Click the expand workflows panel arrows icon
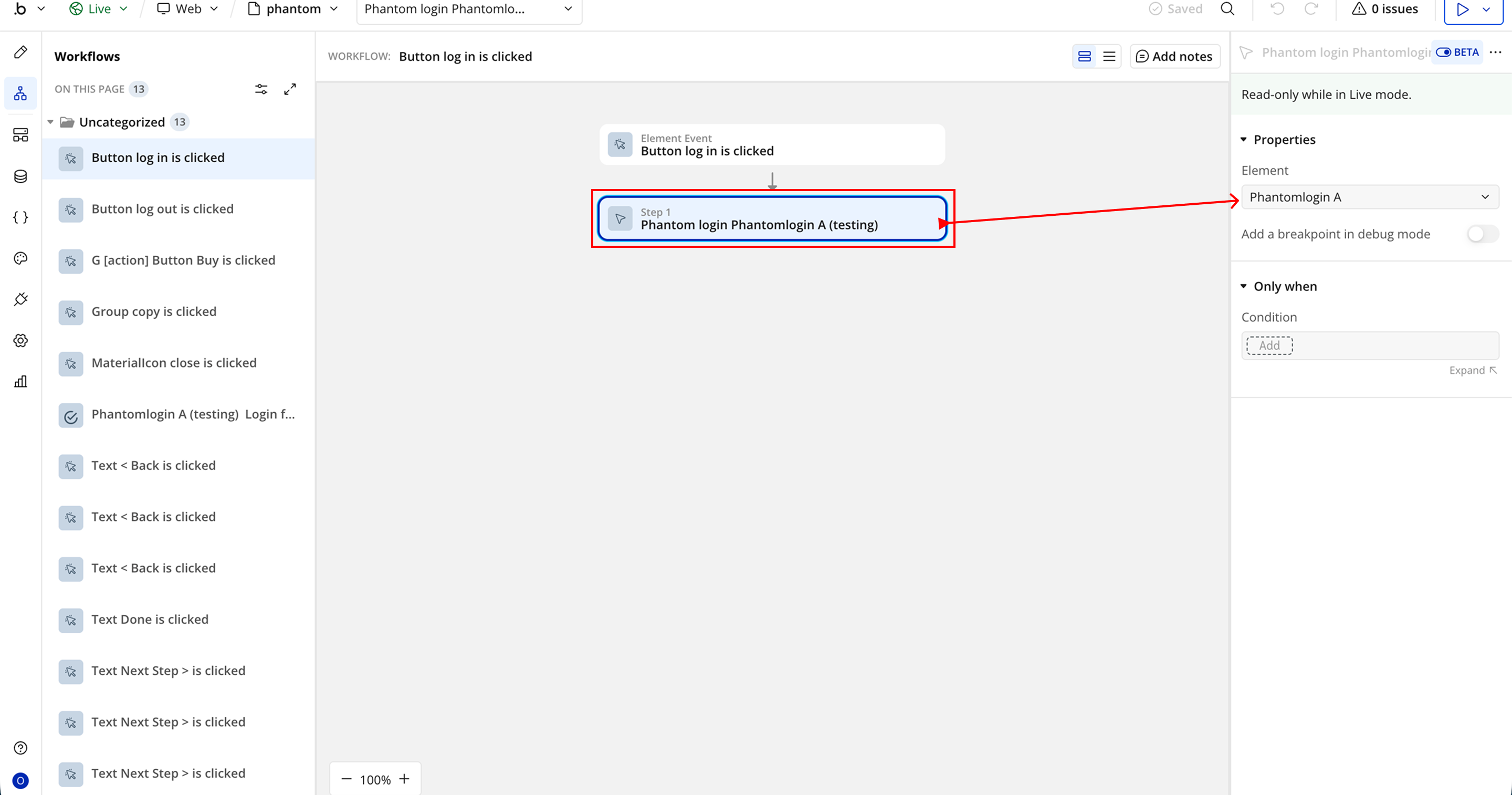The width and height of the screenshot is (1512, 795). pos(290,89)
